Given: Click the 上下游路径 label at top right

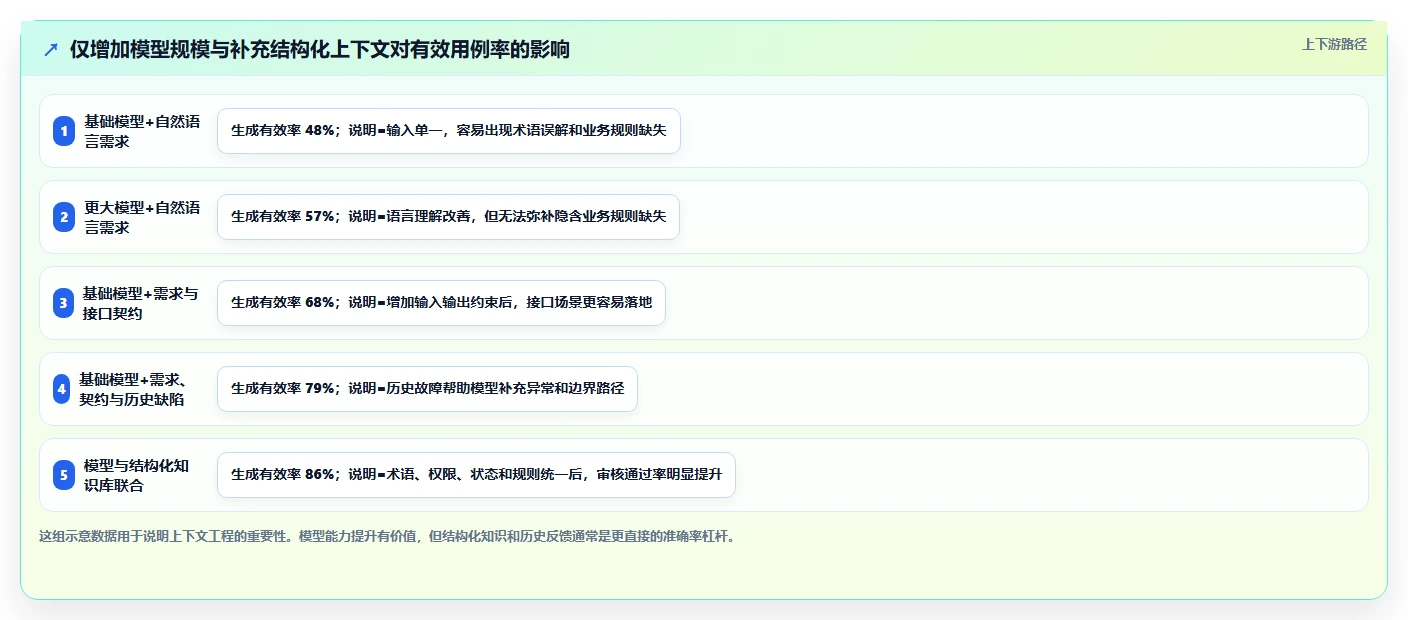Looking at the screenshot, I should click(x=1334, y=44).
